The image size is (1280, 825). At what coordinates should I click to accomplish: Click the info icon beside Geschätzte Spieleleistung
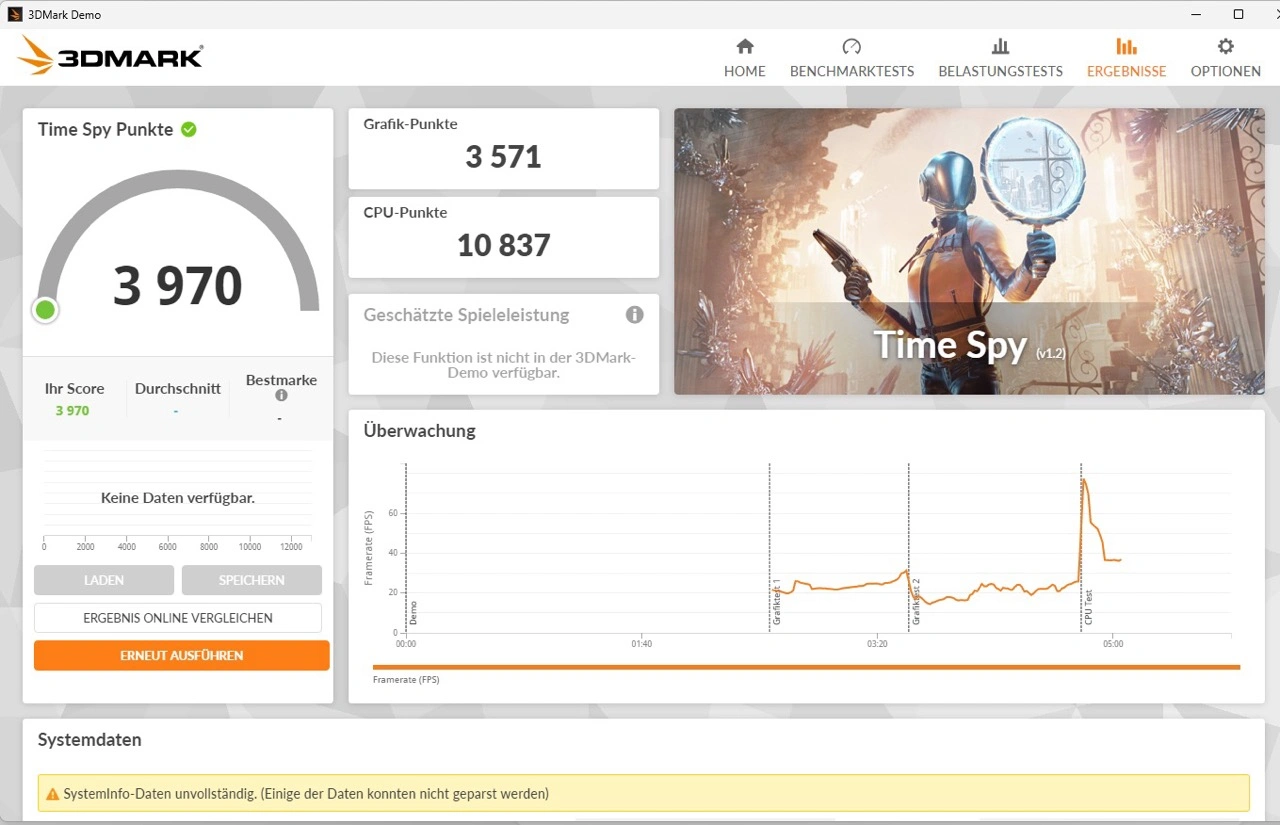pos(634,315)
